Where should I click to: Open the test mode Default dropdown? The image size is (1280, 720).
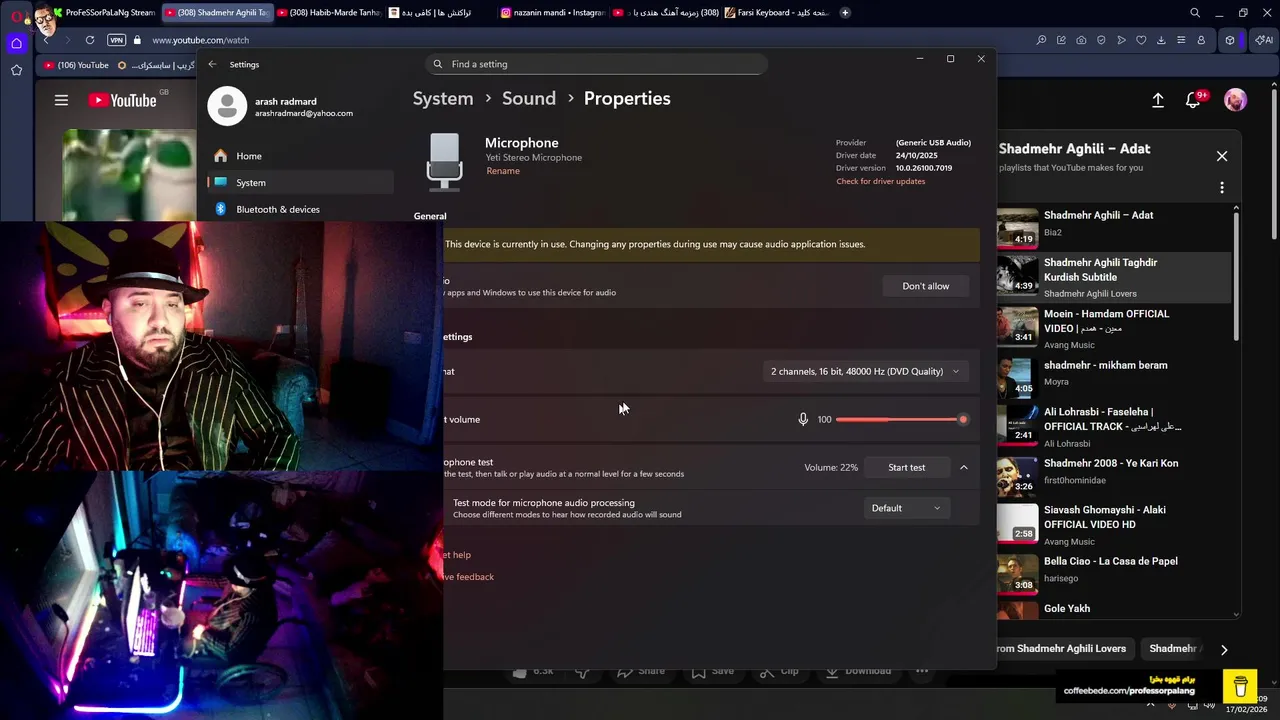[x=906, y=508]
